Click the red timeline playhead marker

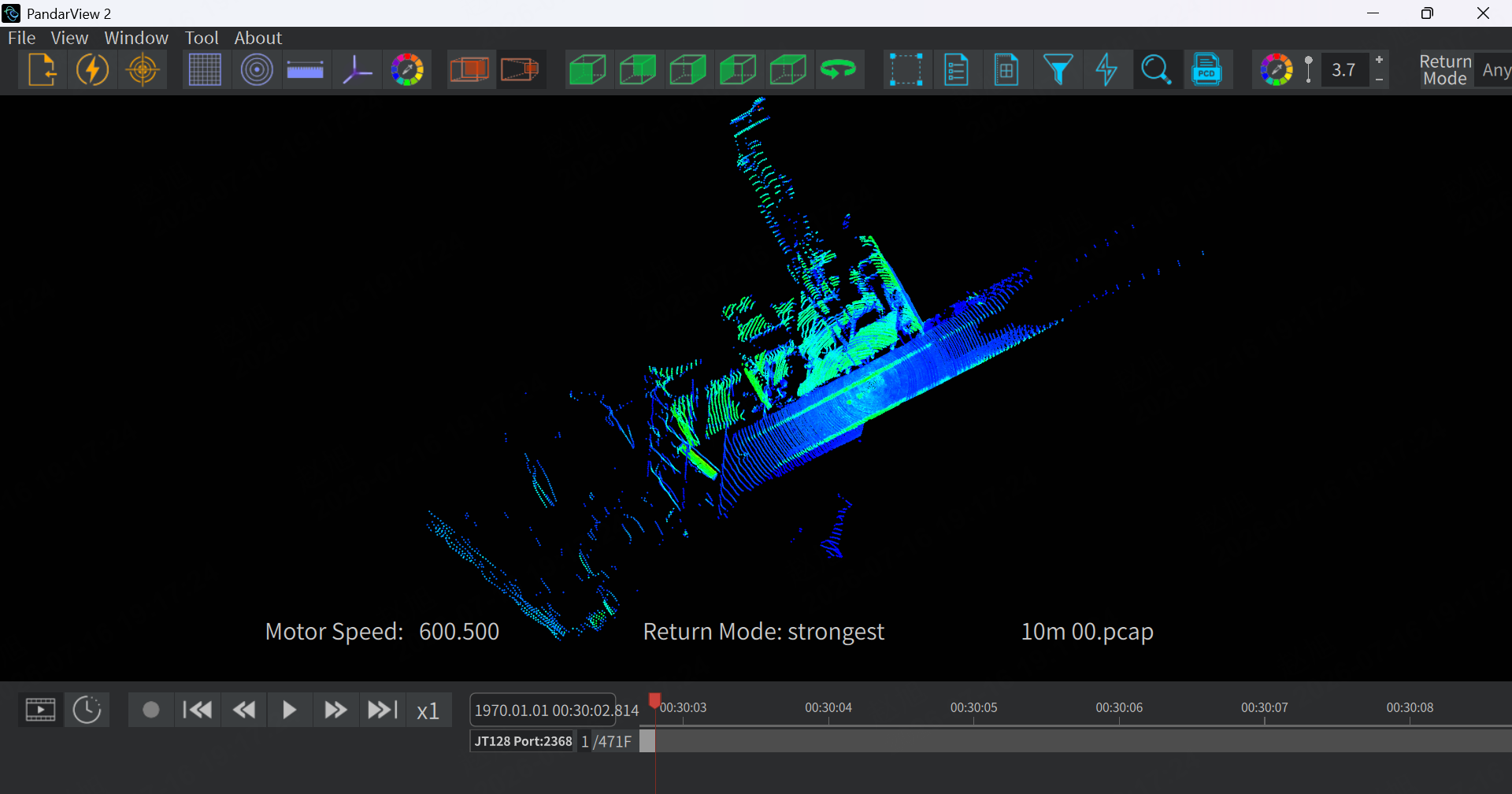click(x=654, y=700)
